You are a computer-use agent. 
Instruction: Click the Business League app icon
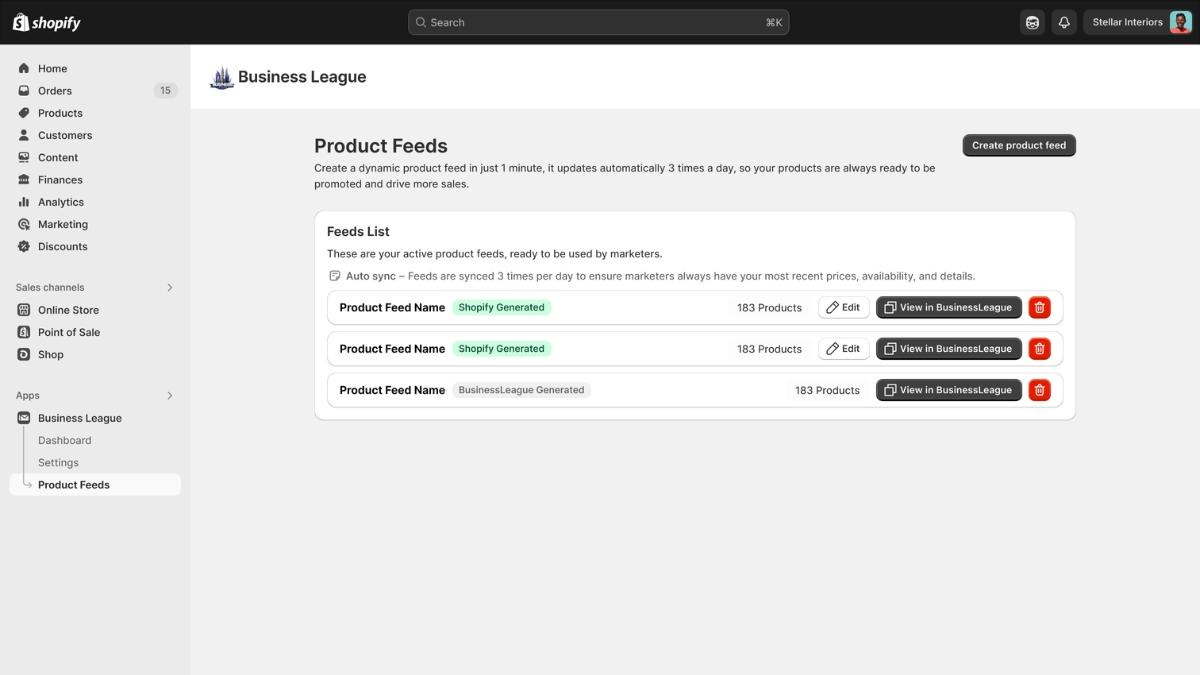[x=23, y=417]
